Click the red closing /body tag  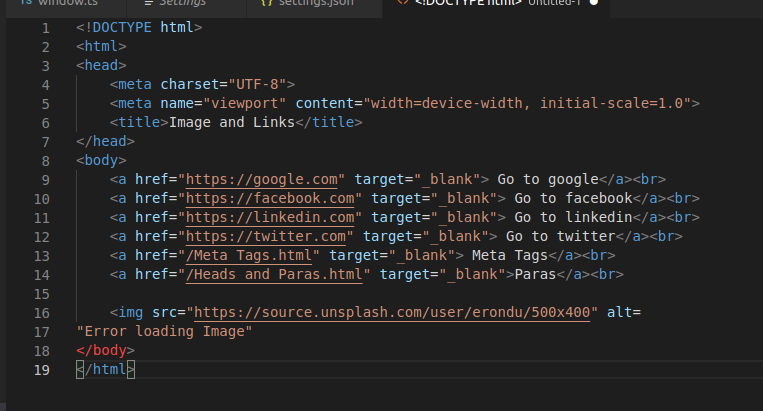(x=105, y=350)
